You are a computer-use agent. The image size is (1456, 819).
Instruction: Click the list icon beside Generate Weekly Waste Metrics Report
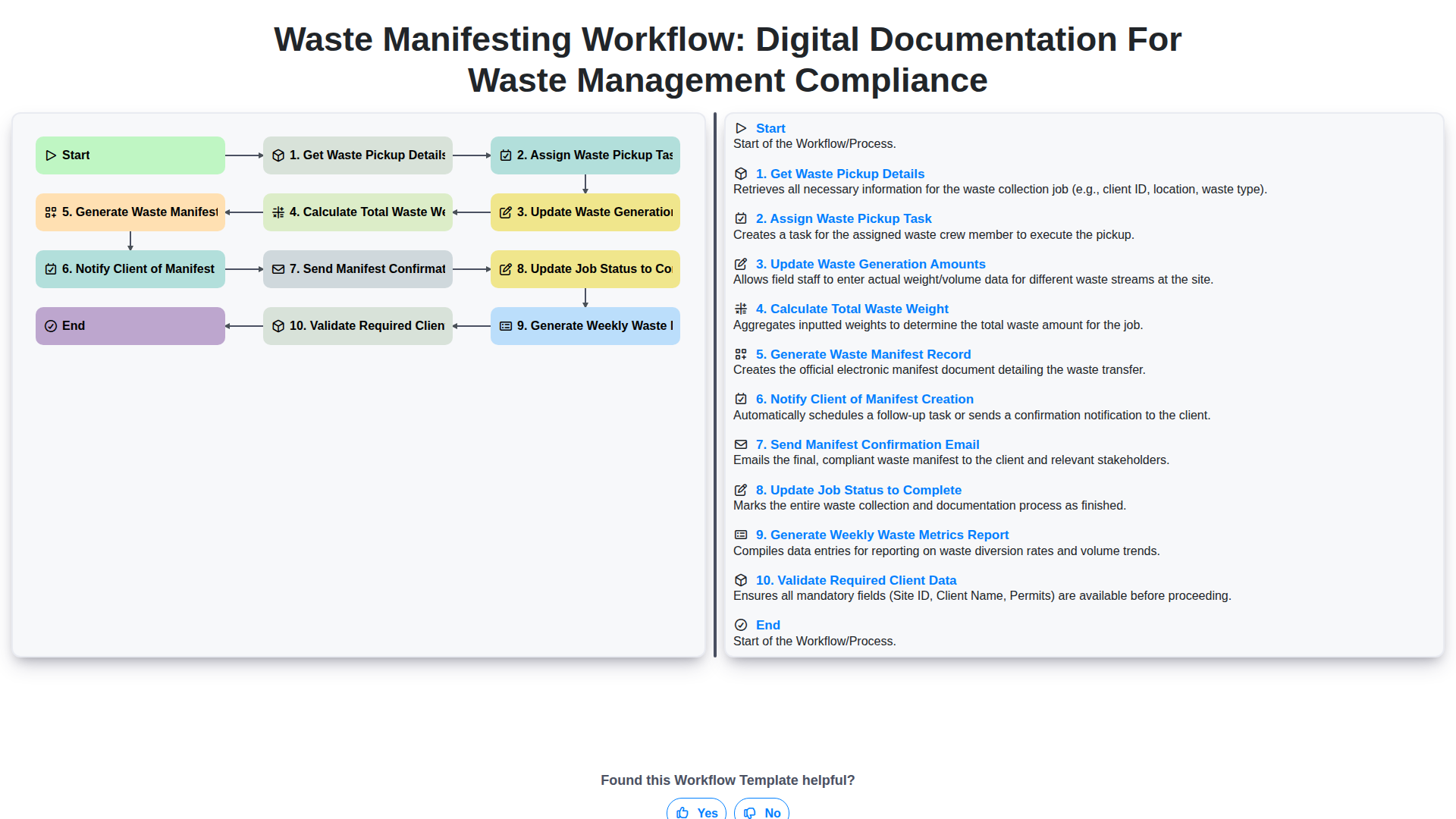(741, 535)
